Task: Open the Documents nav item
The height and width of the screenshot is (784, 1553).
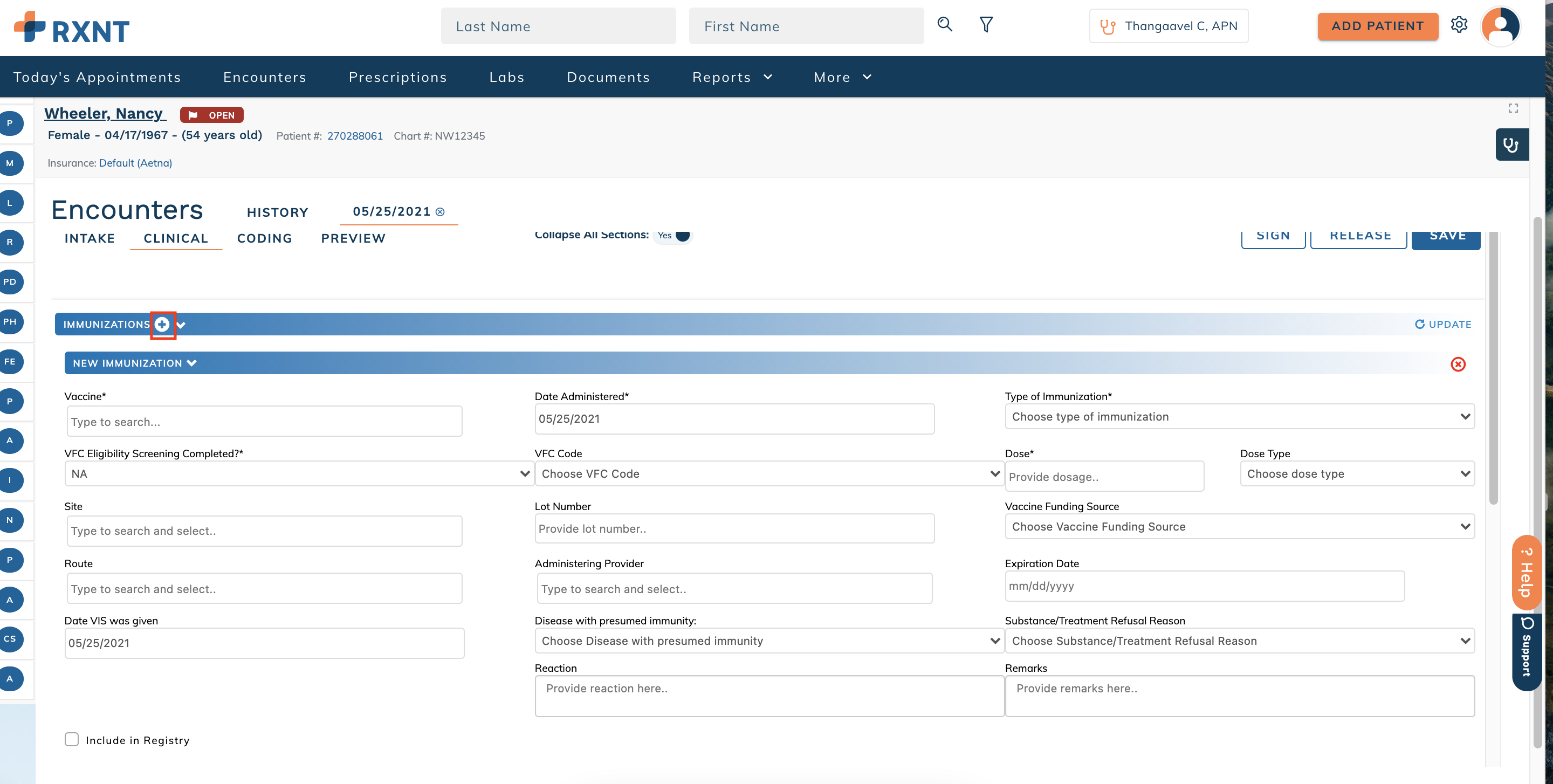Action: (608, 77)
